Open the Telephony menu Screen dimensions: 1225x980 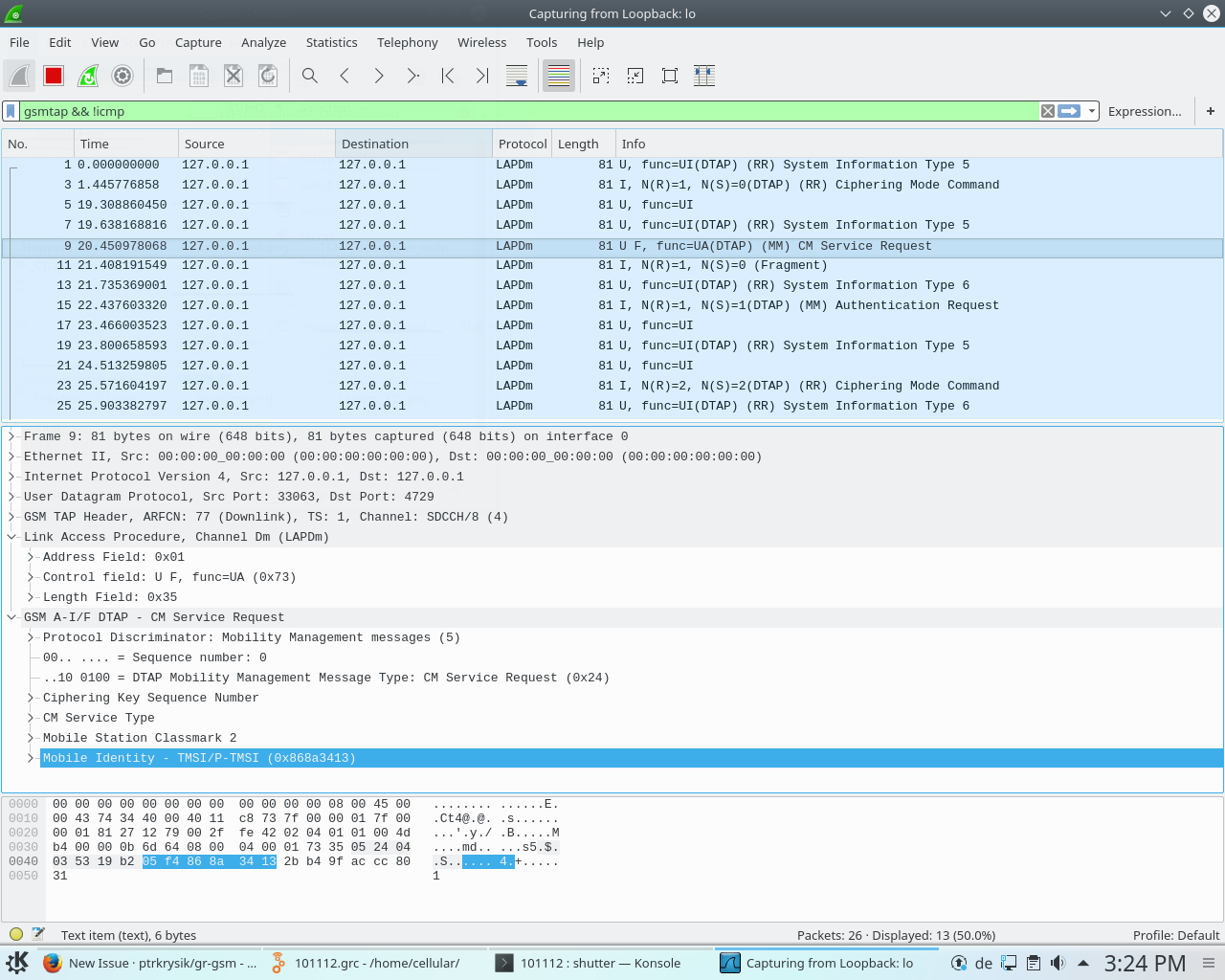tap(407, 42)
